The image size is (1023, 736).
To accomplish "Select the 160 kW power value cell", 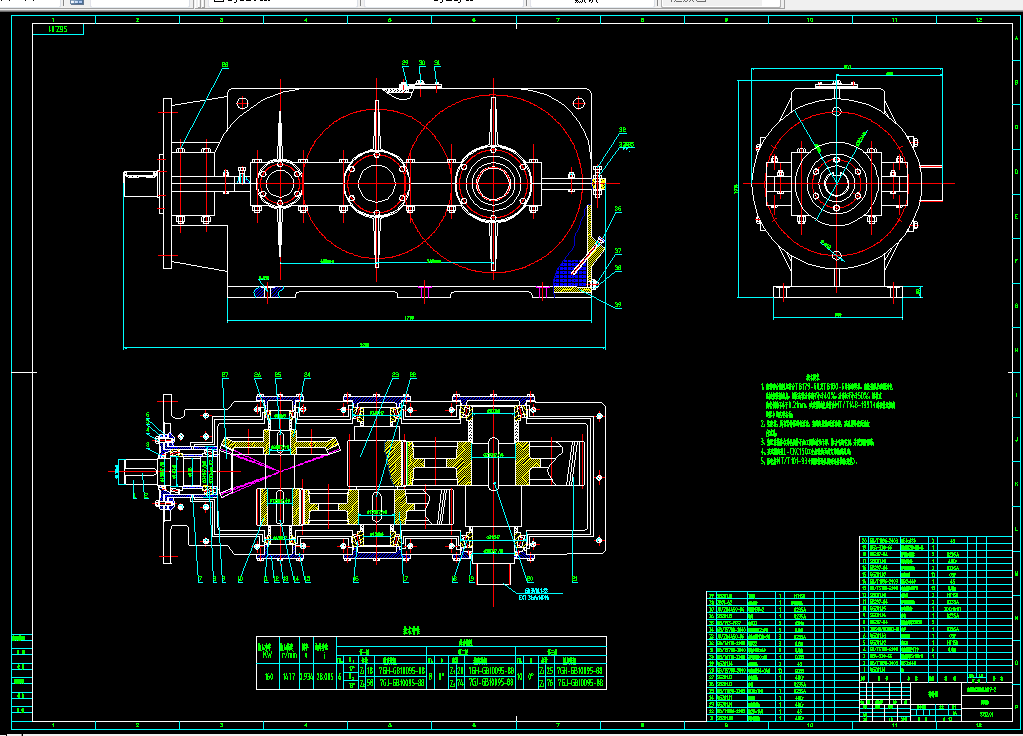I will pyautogui.click(x=267, y=677).
